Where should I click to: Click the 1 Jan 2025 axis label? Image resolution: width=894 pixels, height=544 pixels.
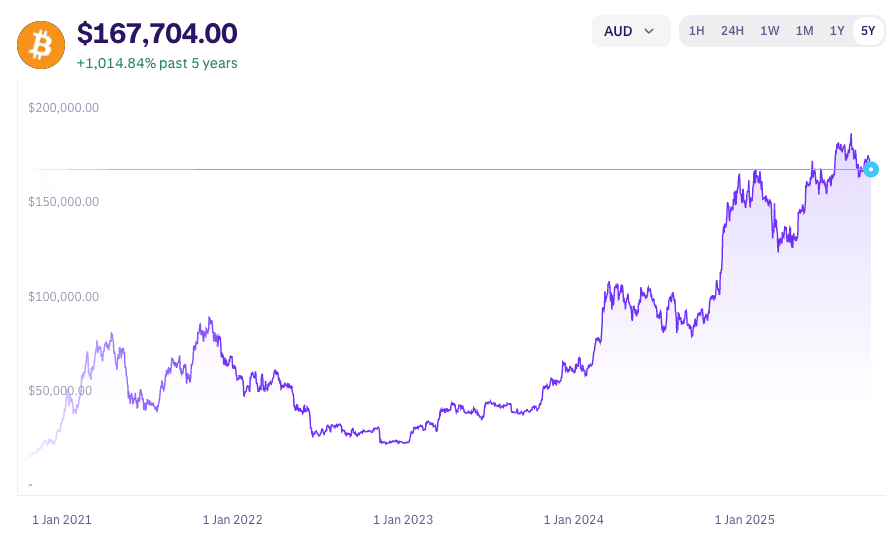744,520
